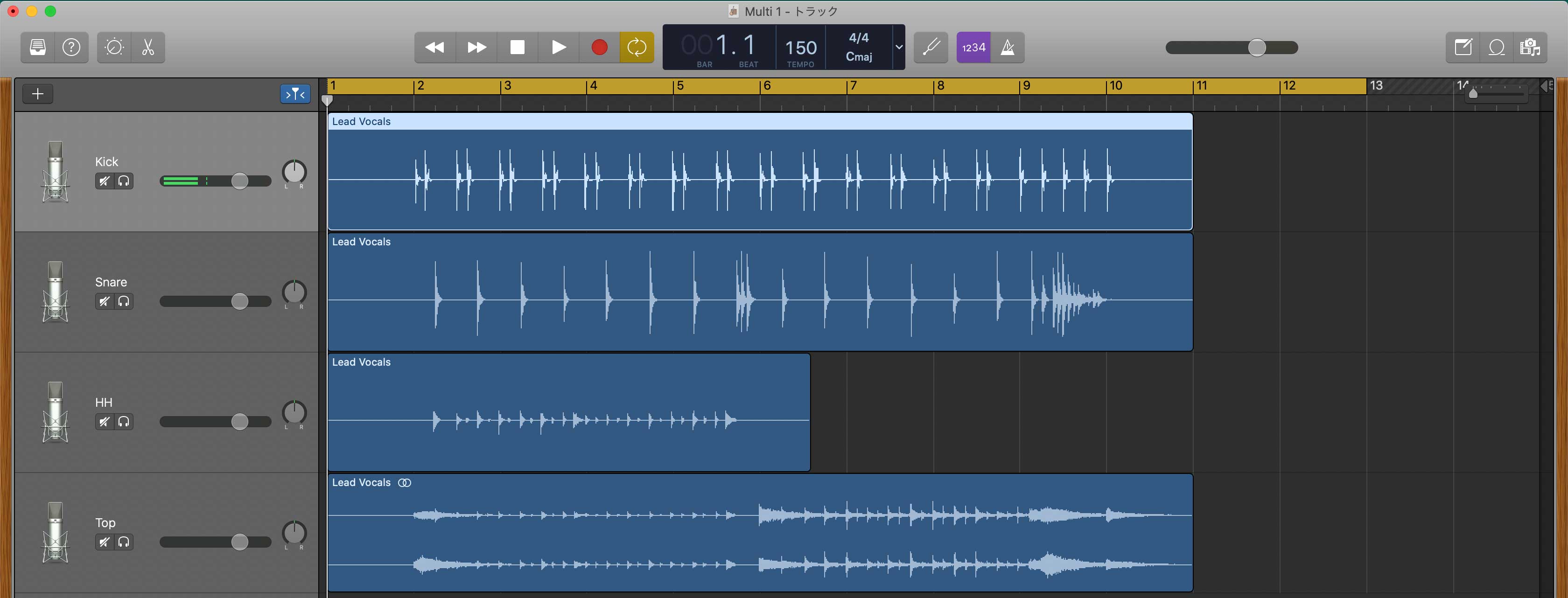Viewport: 1568px width, 598px height.
Task: Select the Lead Vocals region on Snare track
Action: click(760, 292)
